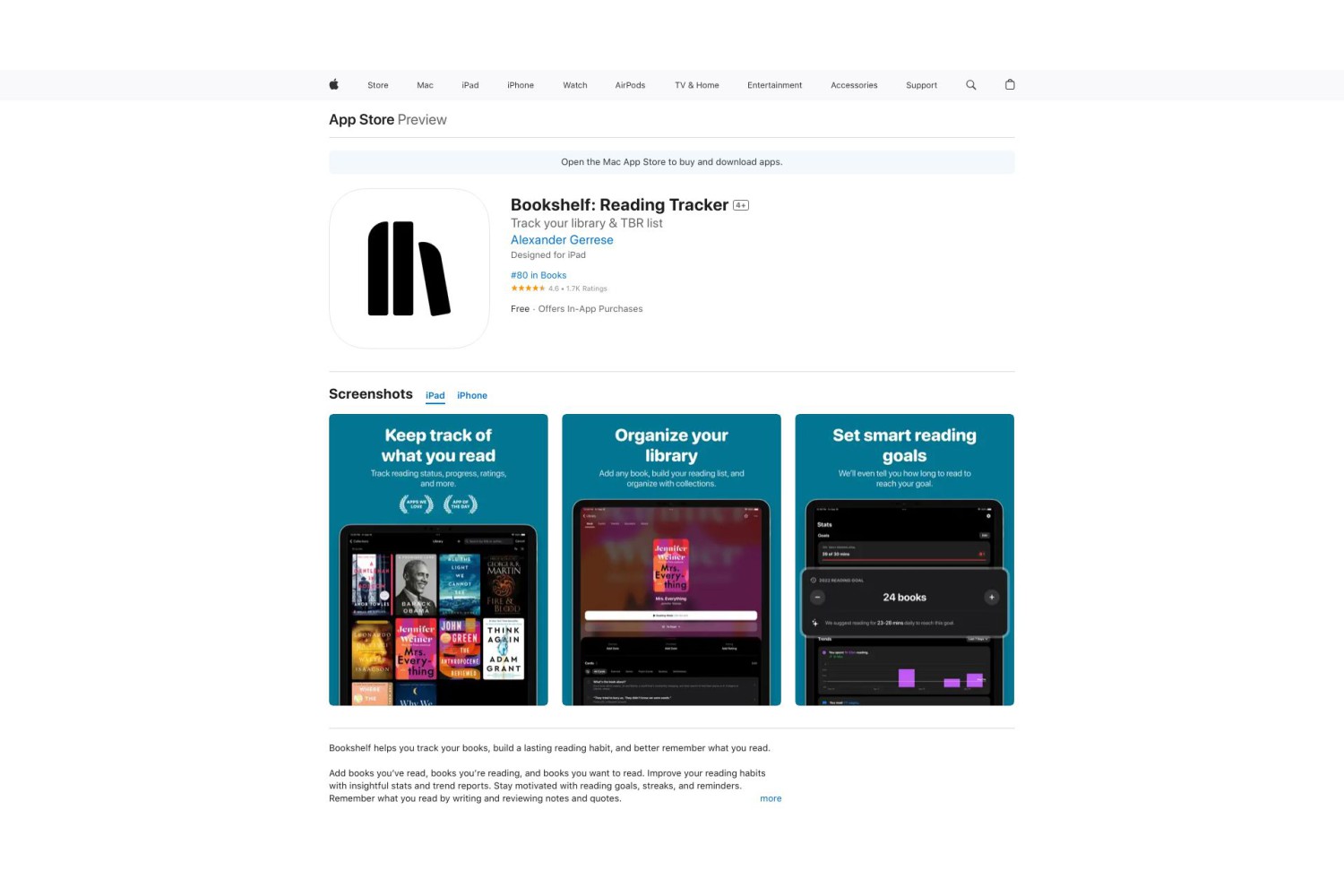Open developer Alexander Gerrese's page
Viewport: 1344px width, 896px height.
pyautogui.click(x=562, y=240)
